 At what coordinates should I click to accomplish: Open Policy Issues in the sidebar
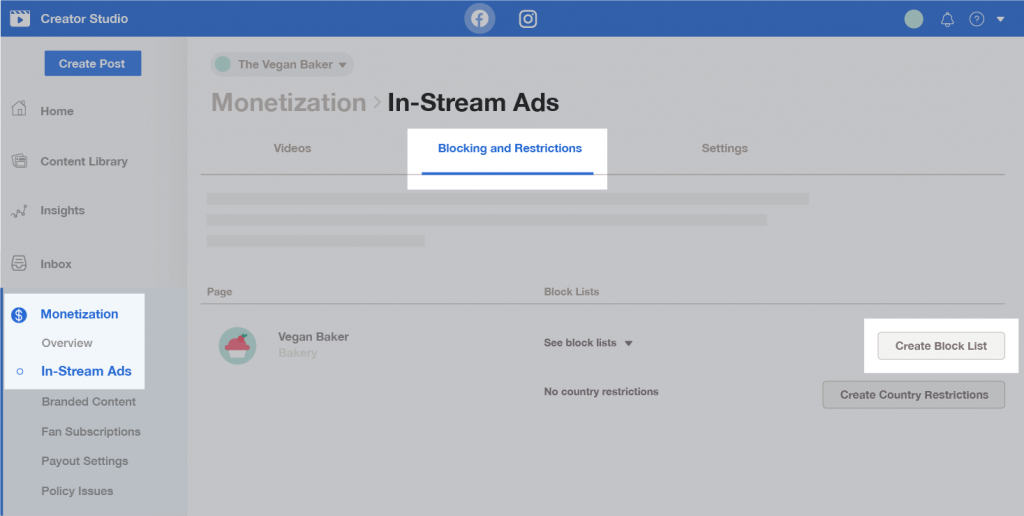click(x=77, y=491)
